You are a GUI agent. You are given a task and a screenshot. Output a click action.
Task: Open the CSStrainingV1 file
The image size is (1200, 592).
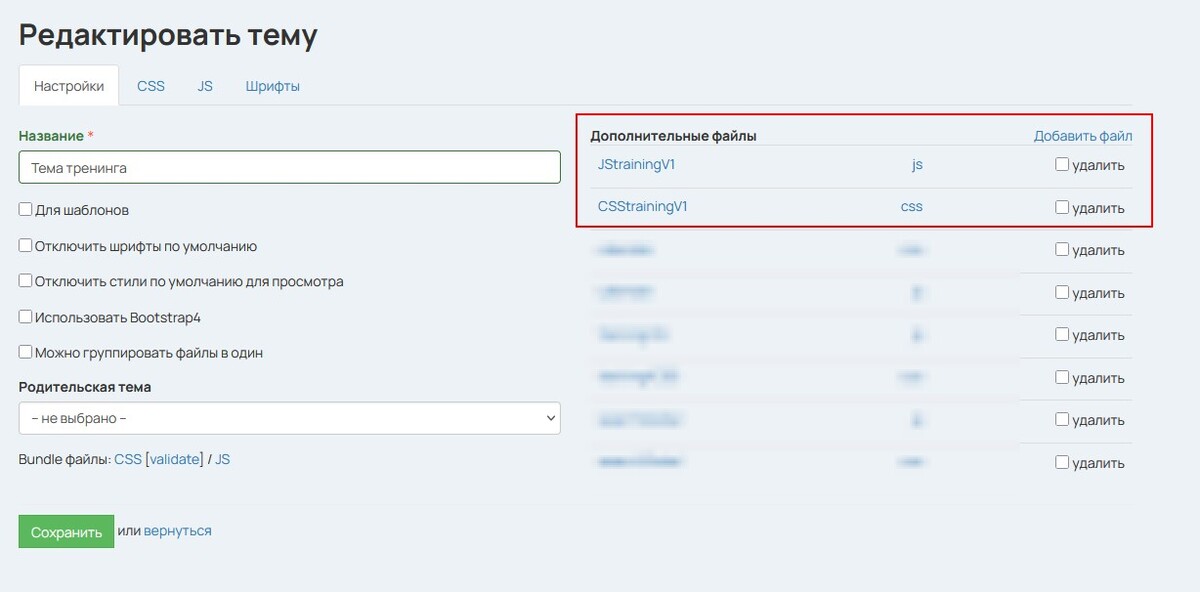[642, 207]
